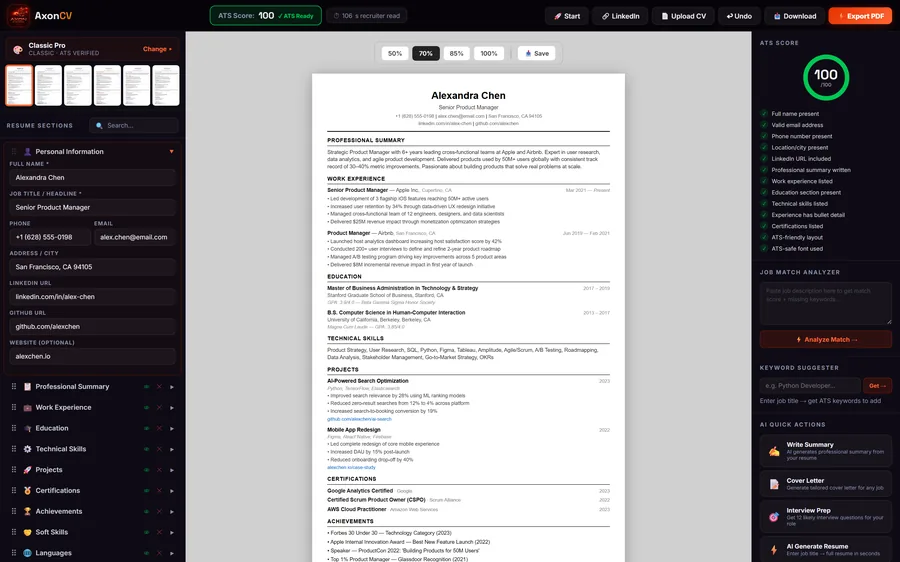Click the palette icon beside Classic Pro
Image resolution: width=900 pixels, height=562 pixels.
coord(18,49)
